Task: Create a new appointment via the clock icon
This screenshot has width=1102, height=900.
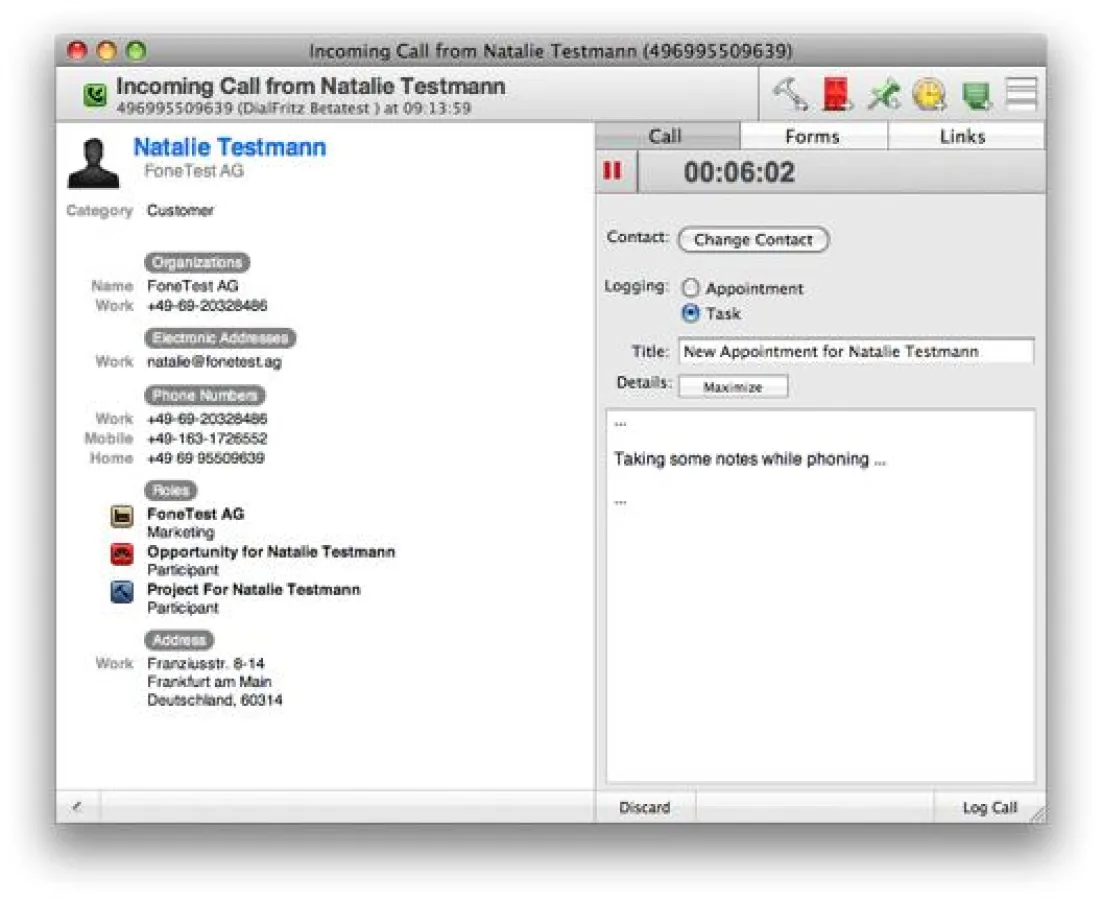Action: [928, 92]
